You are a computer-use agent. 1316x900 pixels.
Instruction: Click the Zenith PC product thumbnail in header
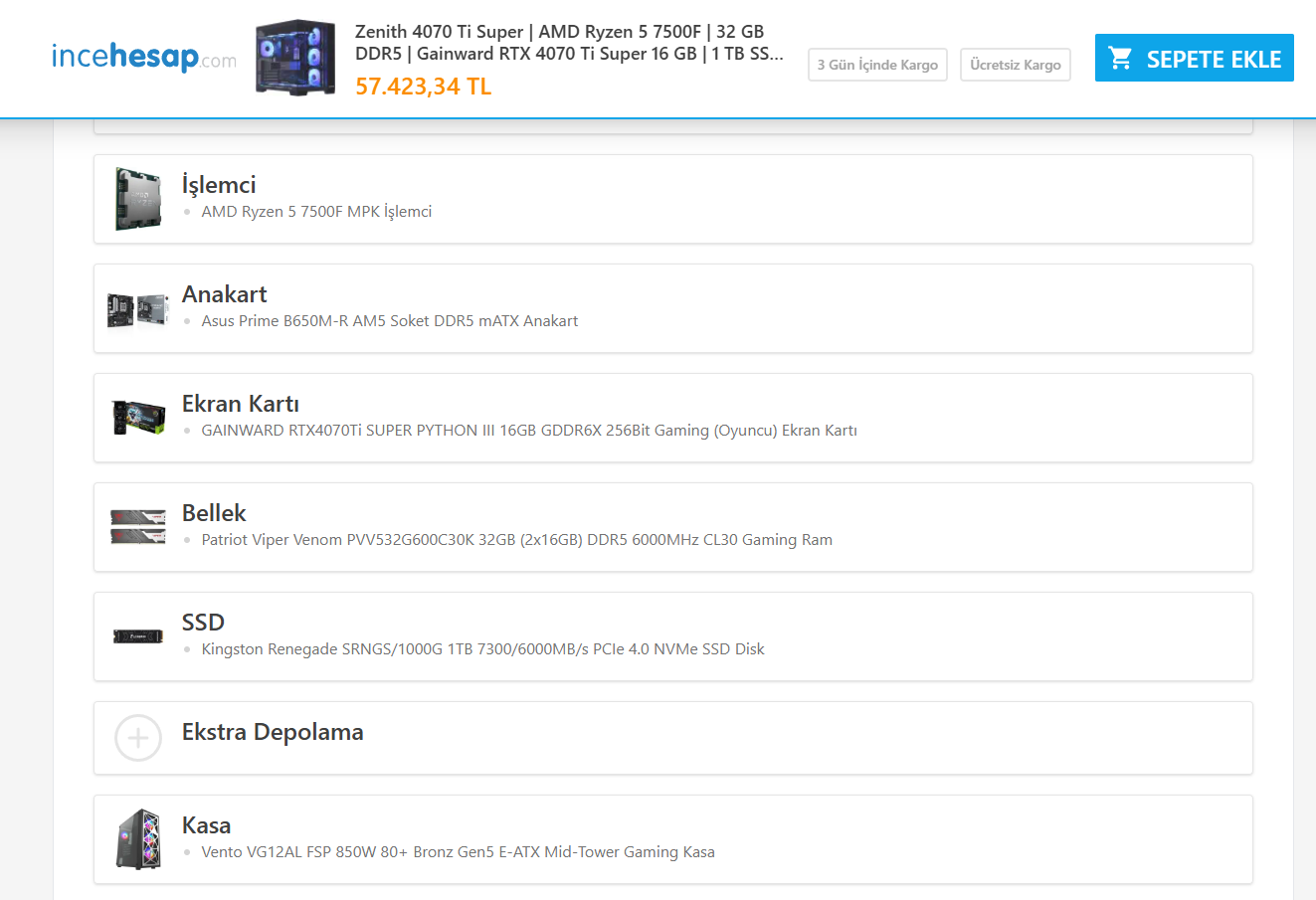[295, 57]
